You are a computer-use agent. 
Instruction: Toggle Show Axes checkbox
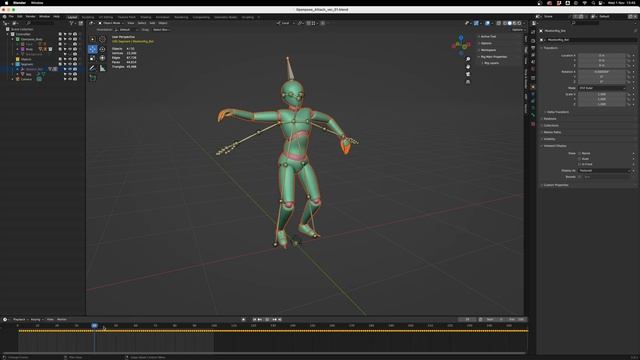coord(580,159)
